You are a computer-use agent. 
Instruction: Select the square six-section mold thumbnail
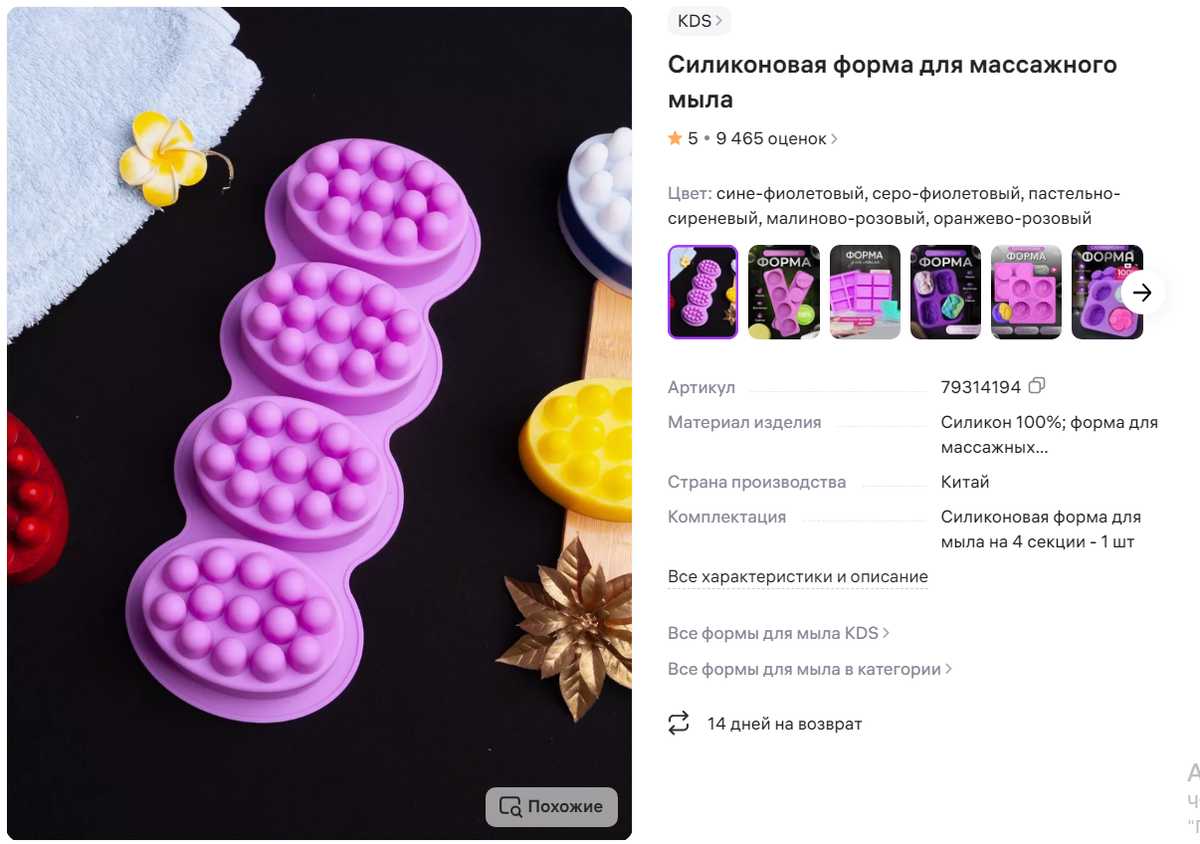pyautogui.click(x=865, y=292)
